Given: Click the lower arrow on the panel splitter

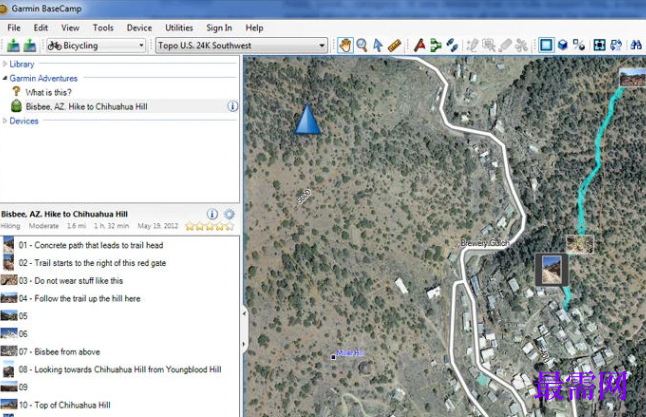Looking at the screenshot, I should 244,344.
